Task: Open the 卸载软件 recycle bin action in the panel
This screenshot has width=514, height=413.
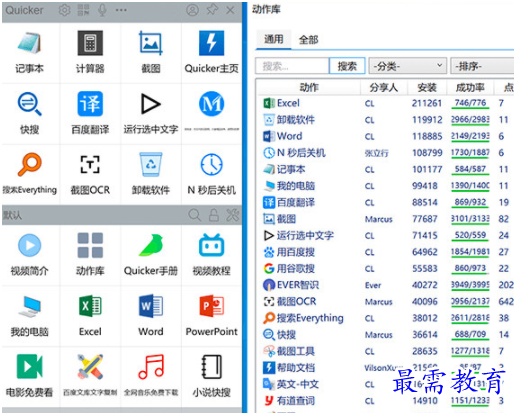Action: tap(151, 174)
